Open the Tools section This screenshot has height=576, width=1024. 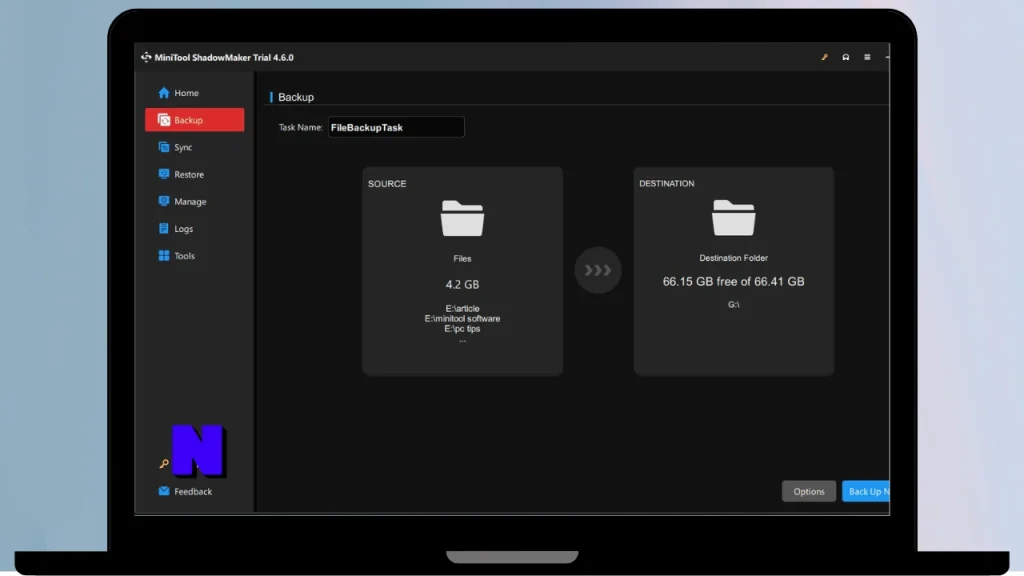pos(194,256)
